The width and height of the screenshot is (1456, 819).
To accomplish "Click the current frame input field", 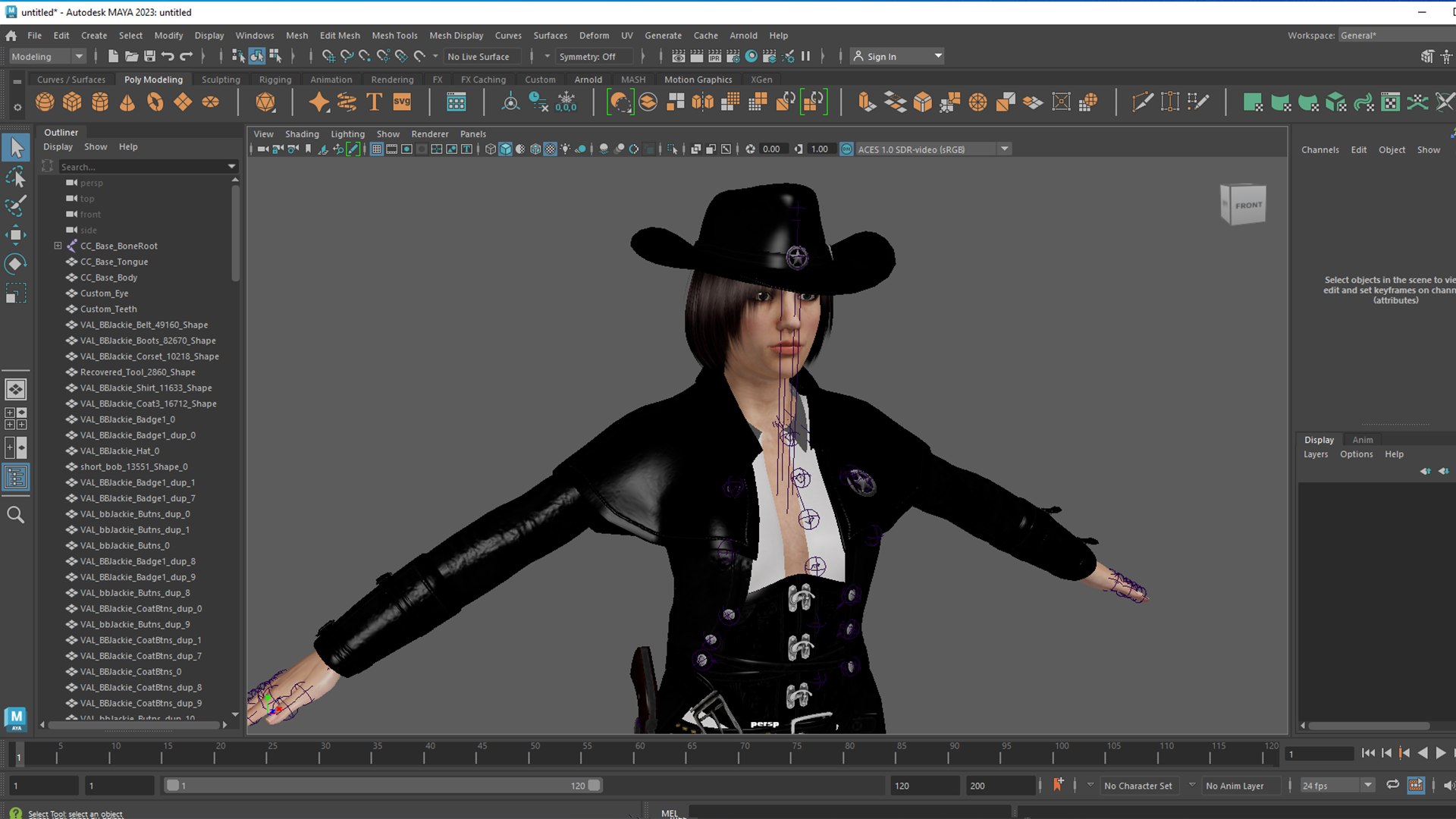I will [x=1319, y=754].
